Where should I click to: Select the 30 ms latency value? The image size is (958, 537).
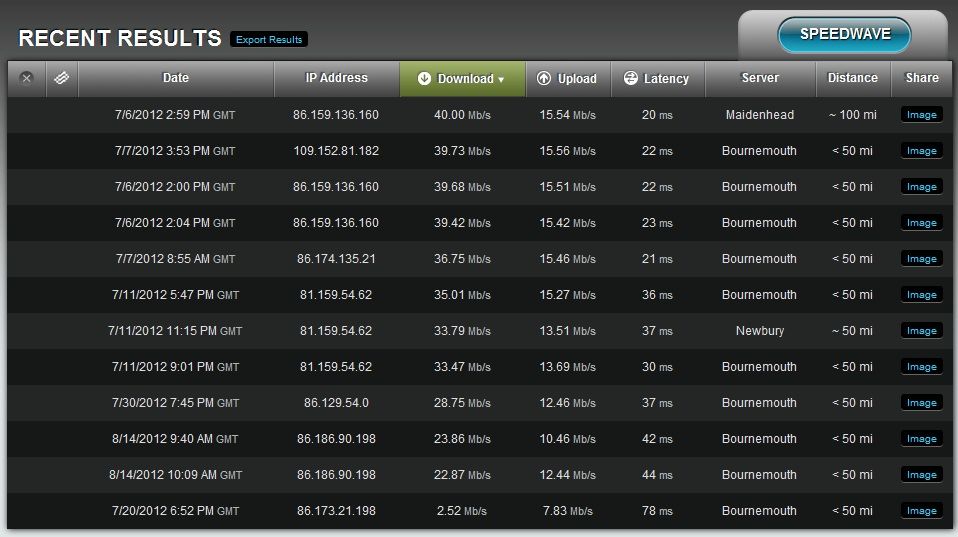(x=657, y=367)
